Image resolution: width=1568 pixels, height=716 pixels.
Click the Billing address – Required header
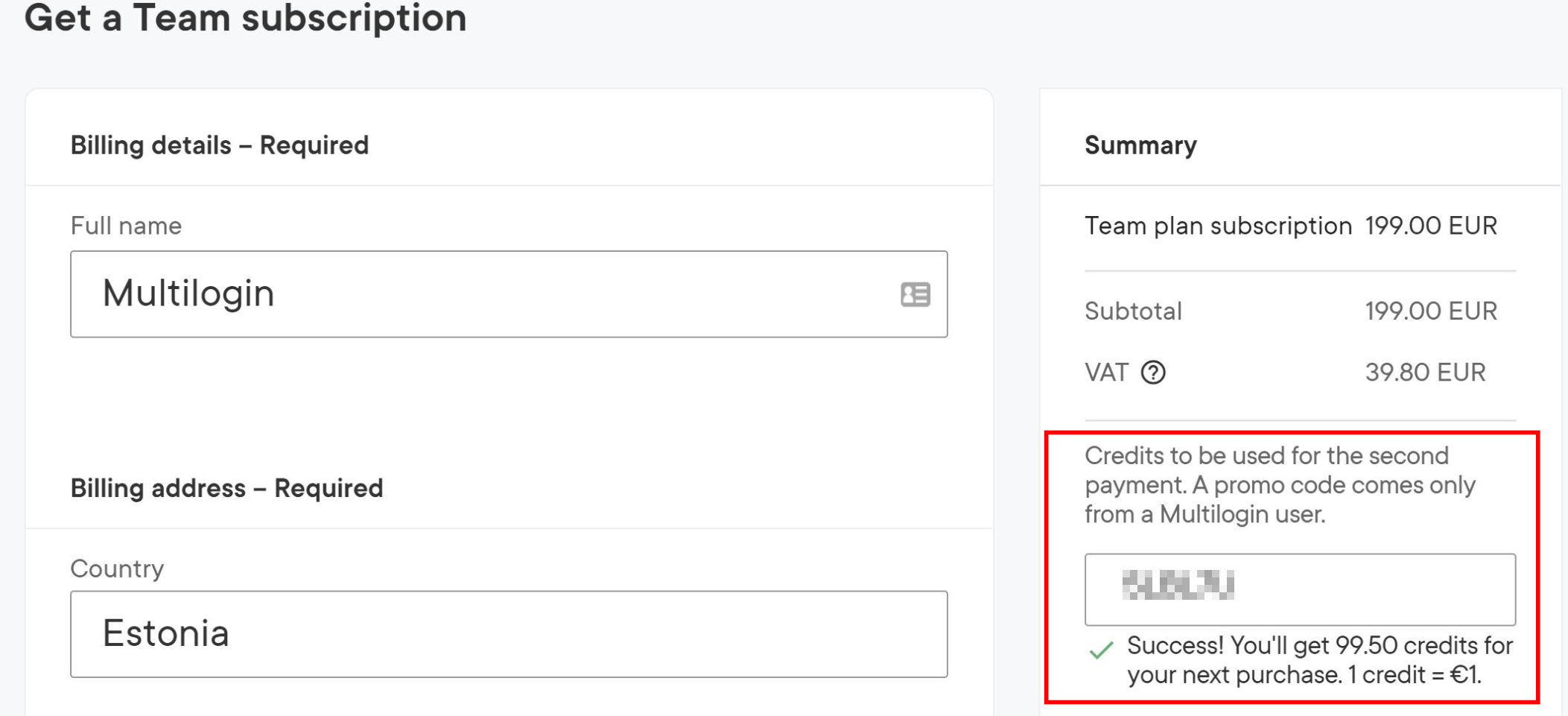point(227,488)
